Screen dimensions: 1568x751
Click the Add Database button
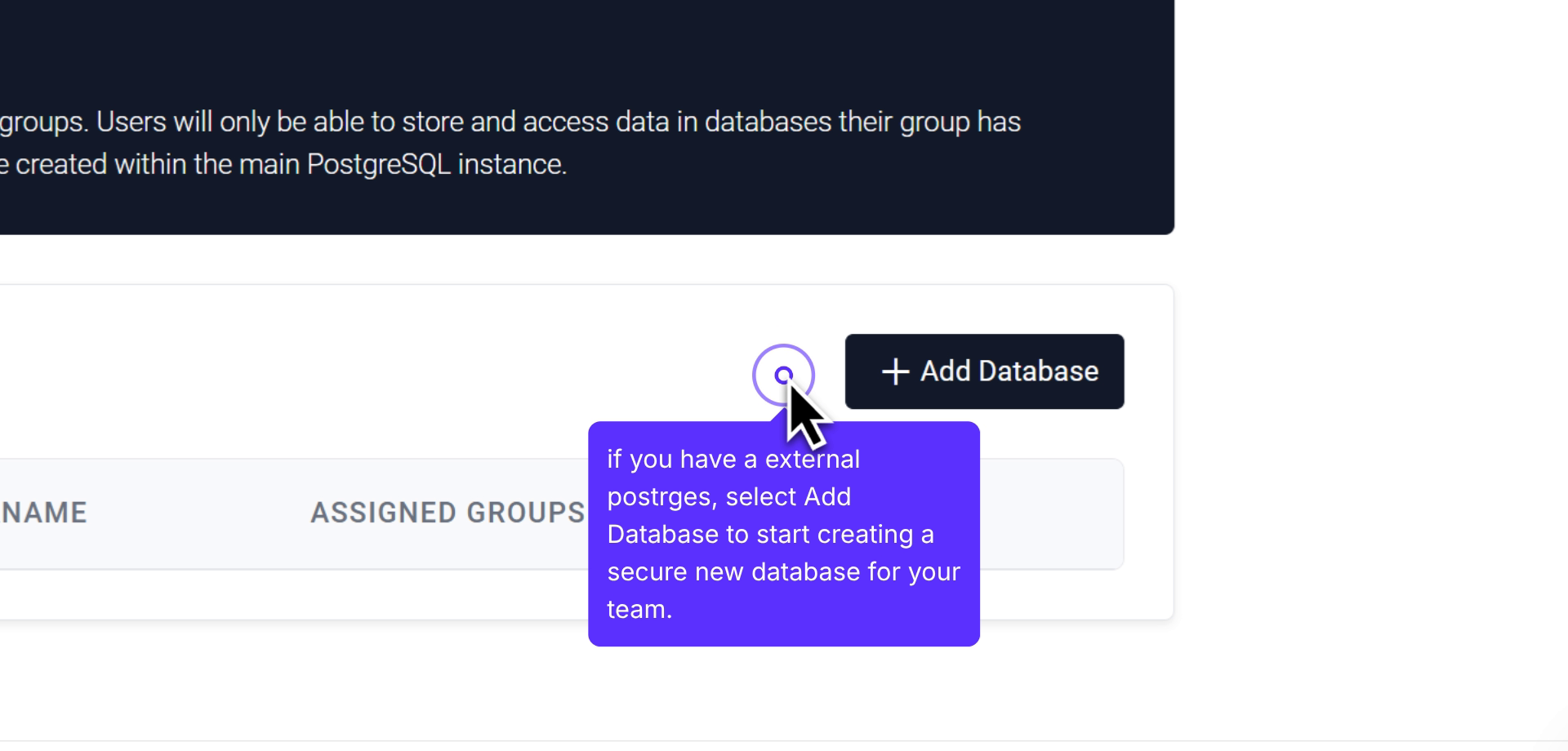(x=984, y=371)
